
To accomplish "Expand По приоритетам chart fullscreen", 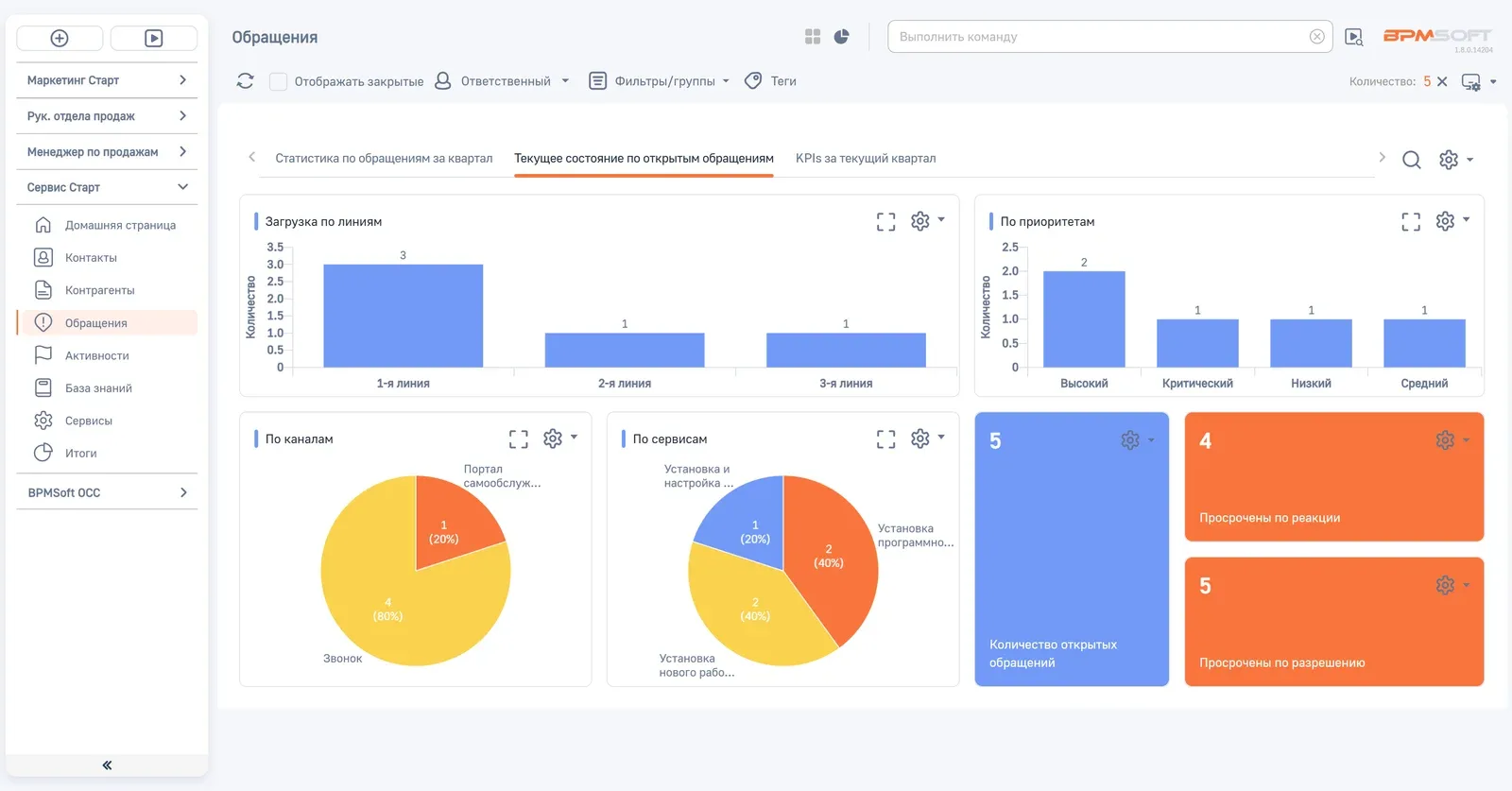I will click(1411, 222).
